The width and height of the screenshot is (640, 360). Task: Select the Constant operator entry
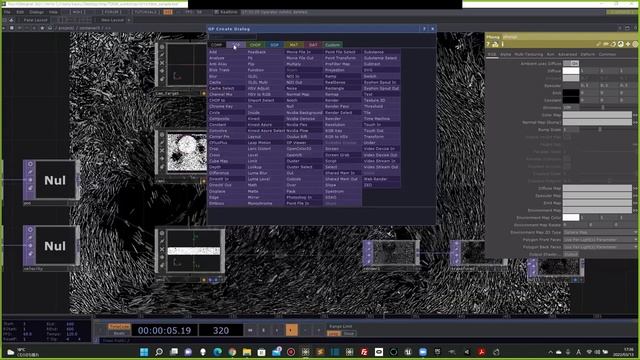226,124
